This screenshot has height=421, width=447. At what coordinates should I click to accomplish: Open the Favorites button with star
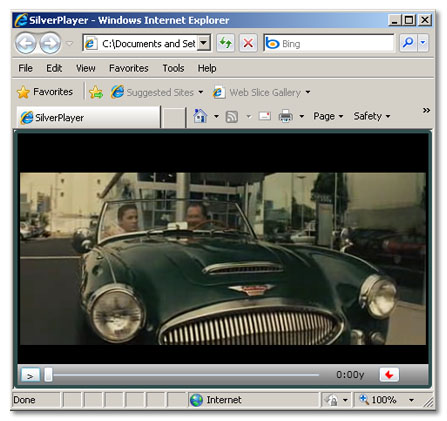(45, 92)
